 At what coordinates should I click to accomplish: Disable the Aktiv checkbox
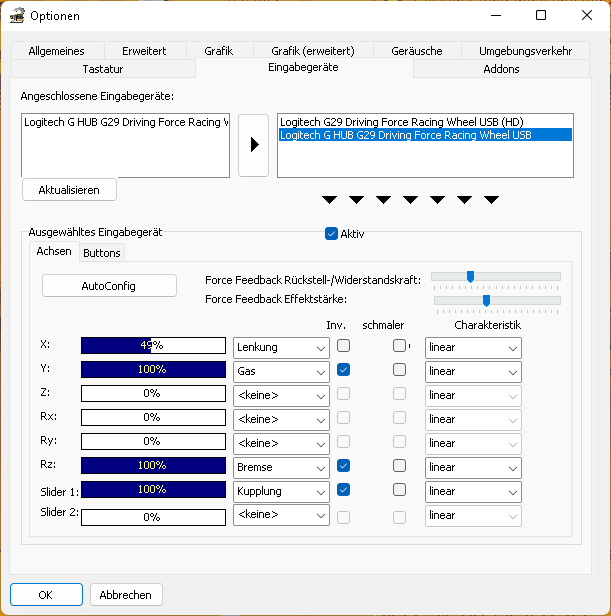[x=332, y=234]
